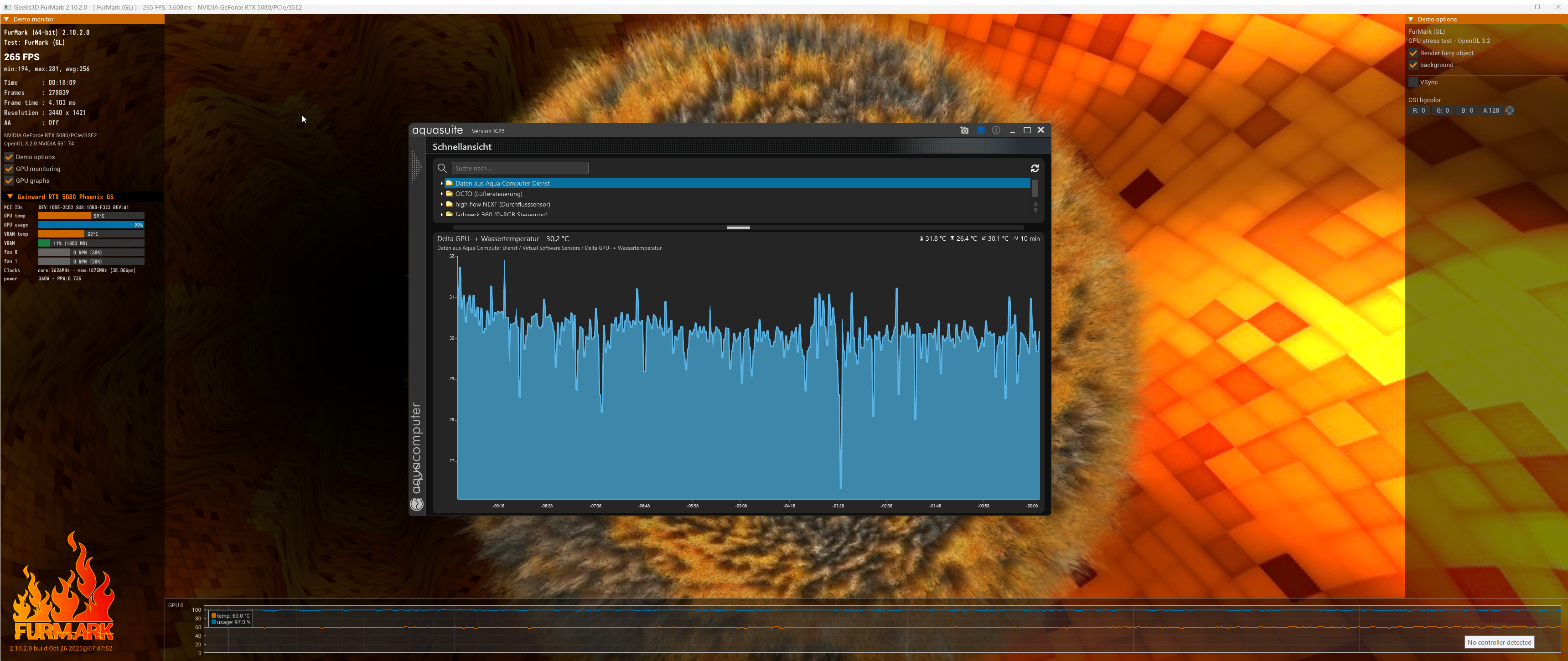Click the blue layers stack icon
Viewport: 1568px width, 661px height.
(981, 130)
